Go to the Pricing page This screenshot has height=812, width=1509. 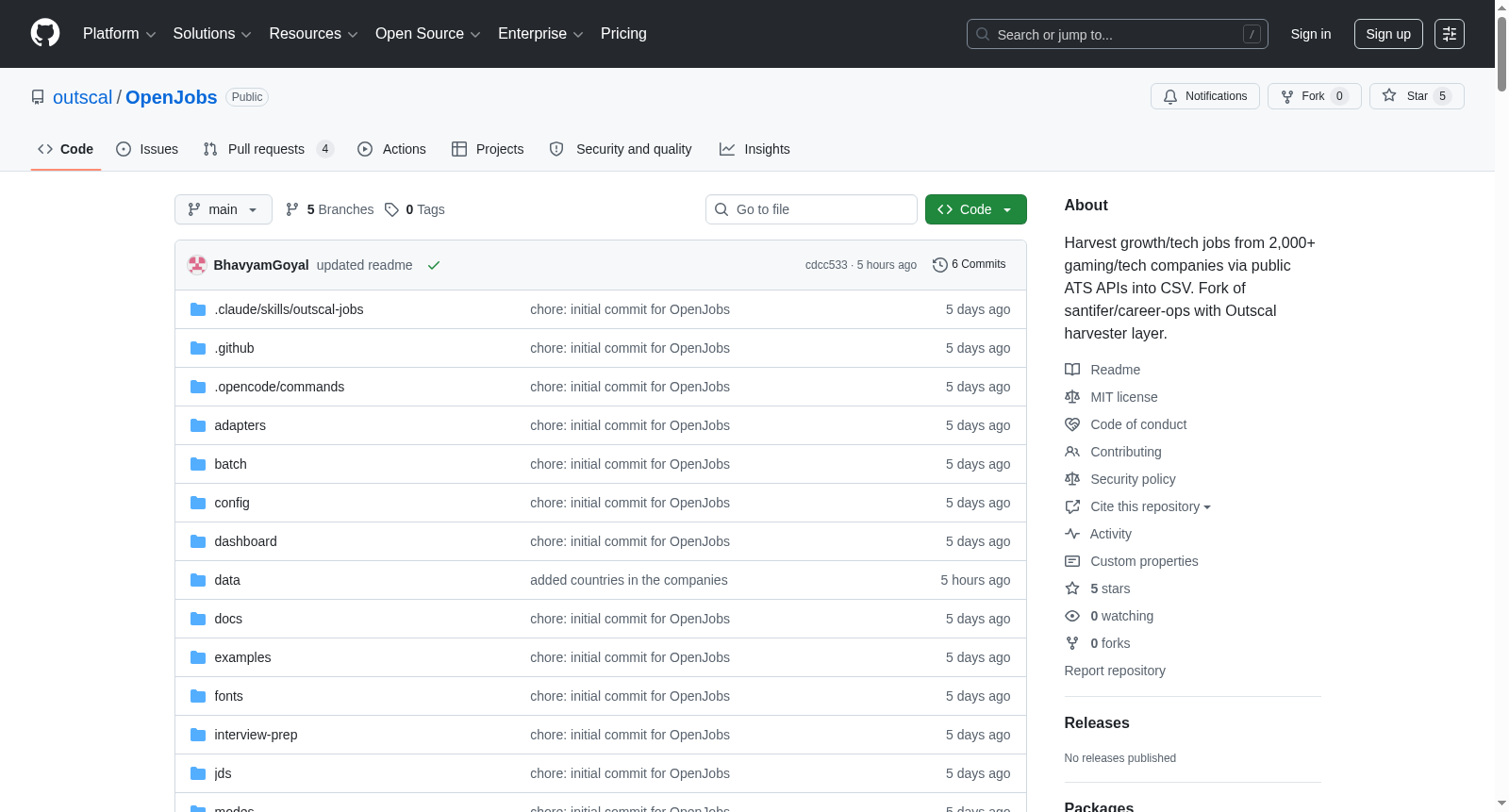coord(623,34)
